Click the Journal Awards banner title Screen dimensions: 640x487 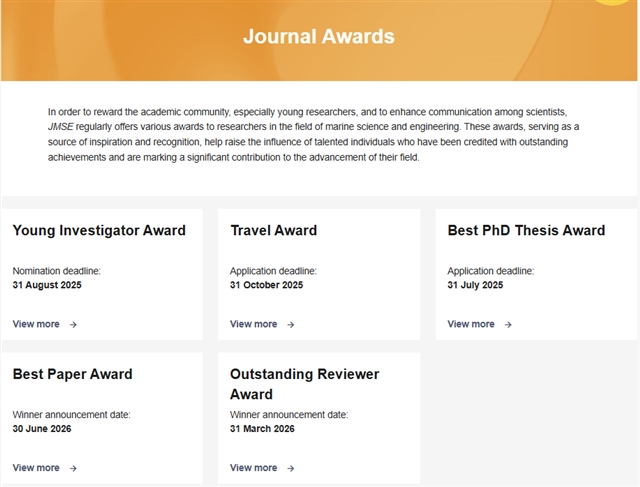pyautogui.click(x=319, y=37)
